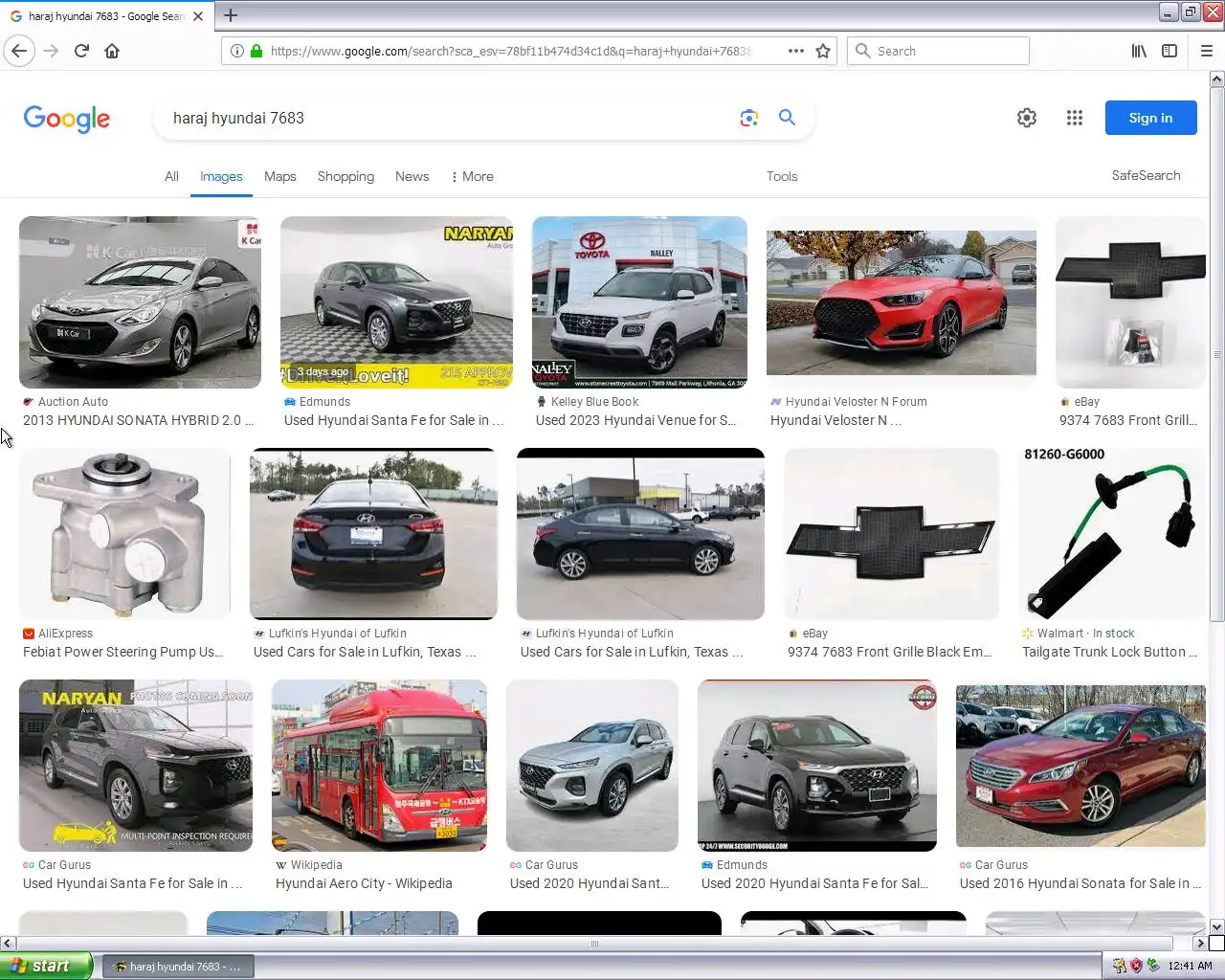Screen dimensions: 1225x980
Task: Open the News tab
Action: click(x=412, y=176)
